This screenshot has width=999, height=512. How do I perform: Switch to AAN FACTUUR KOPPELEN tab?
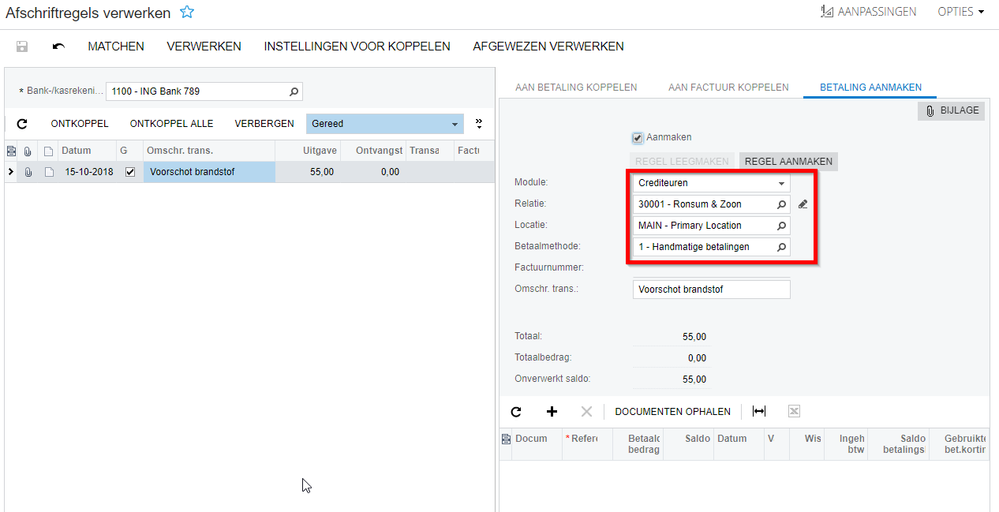tap(728, 87)
